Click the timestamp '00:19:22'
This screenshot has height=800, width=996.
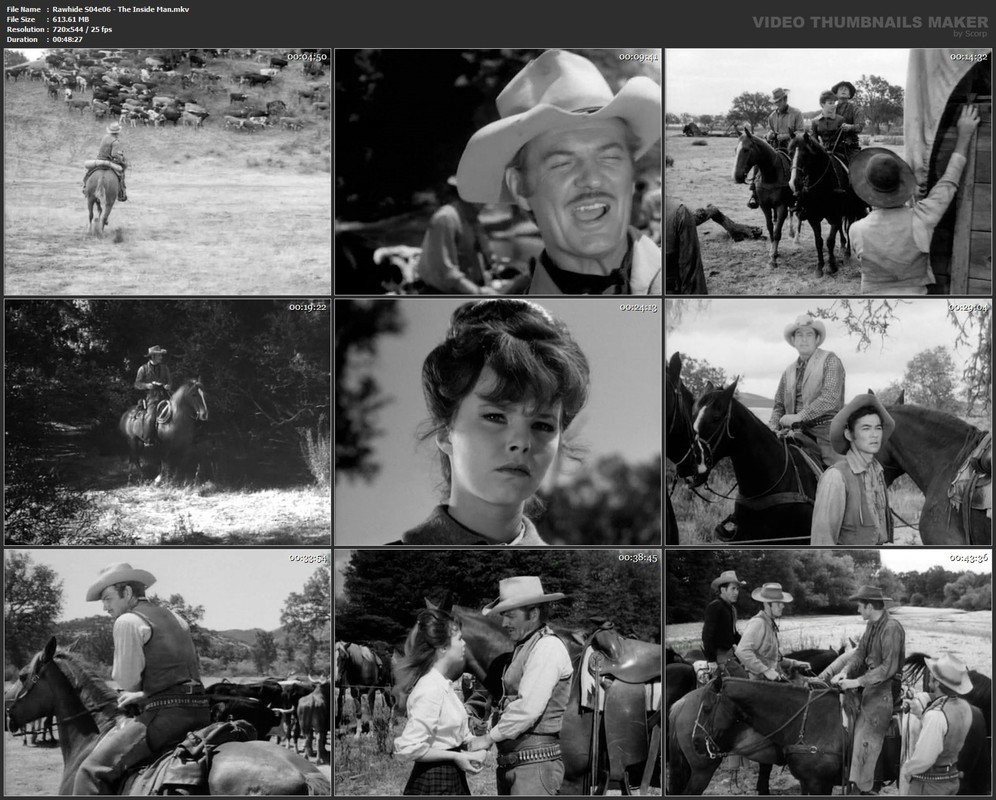pos(307,308)
